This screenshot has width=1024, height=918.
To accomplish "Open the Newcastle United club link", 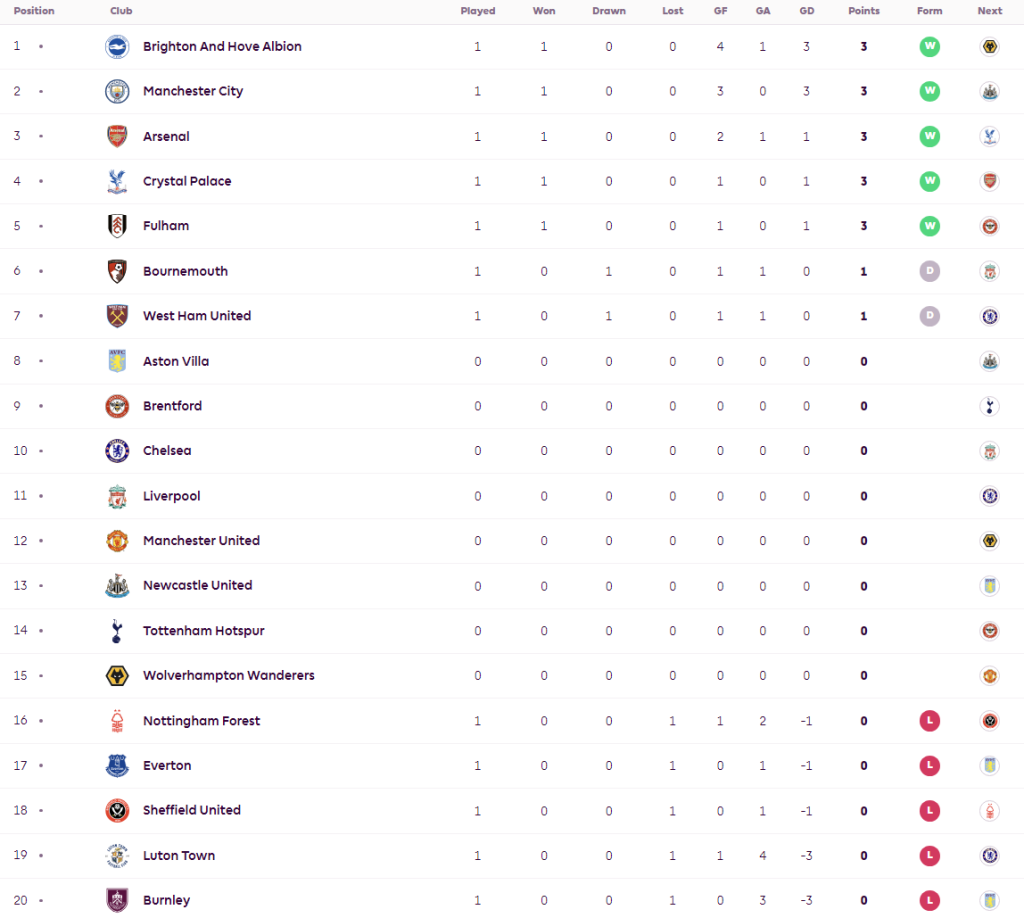I will pos(197,586).
